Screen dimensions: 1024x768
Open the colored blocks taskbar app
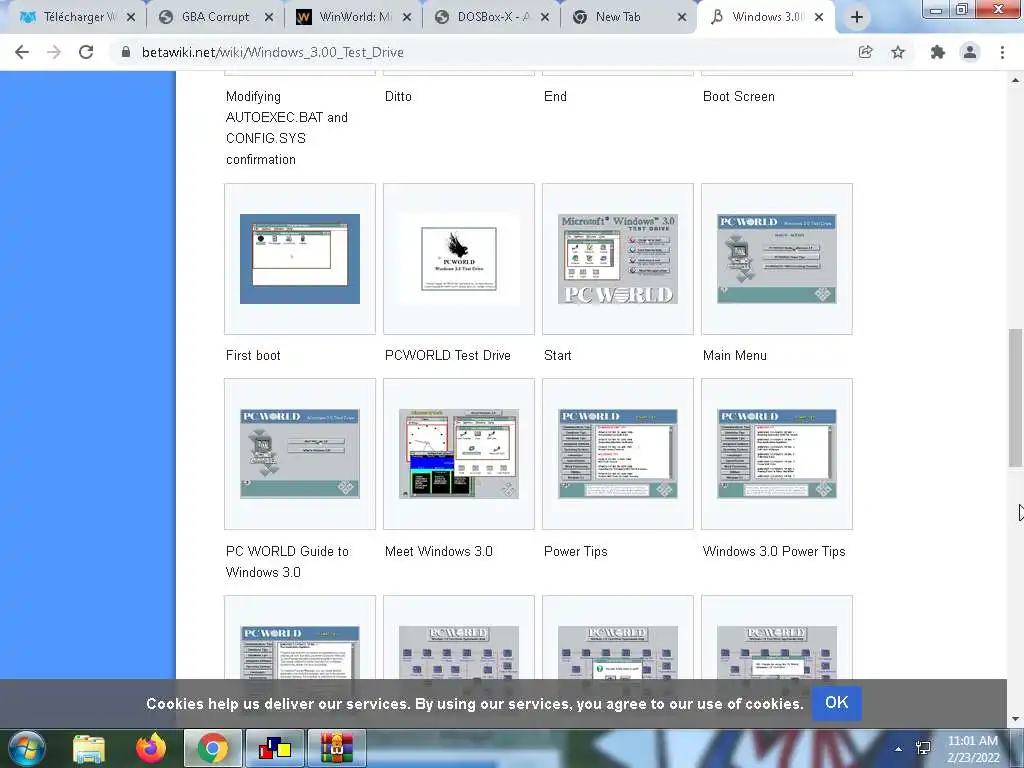(x=275, y=748)
